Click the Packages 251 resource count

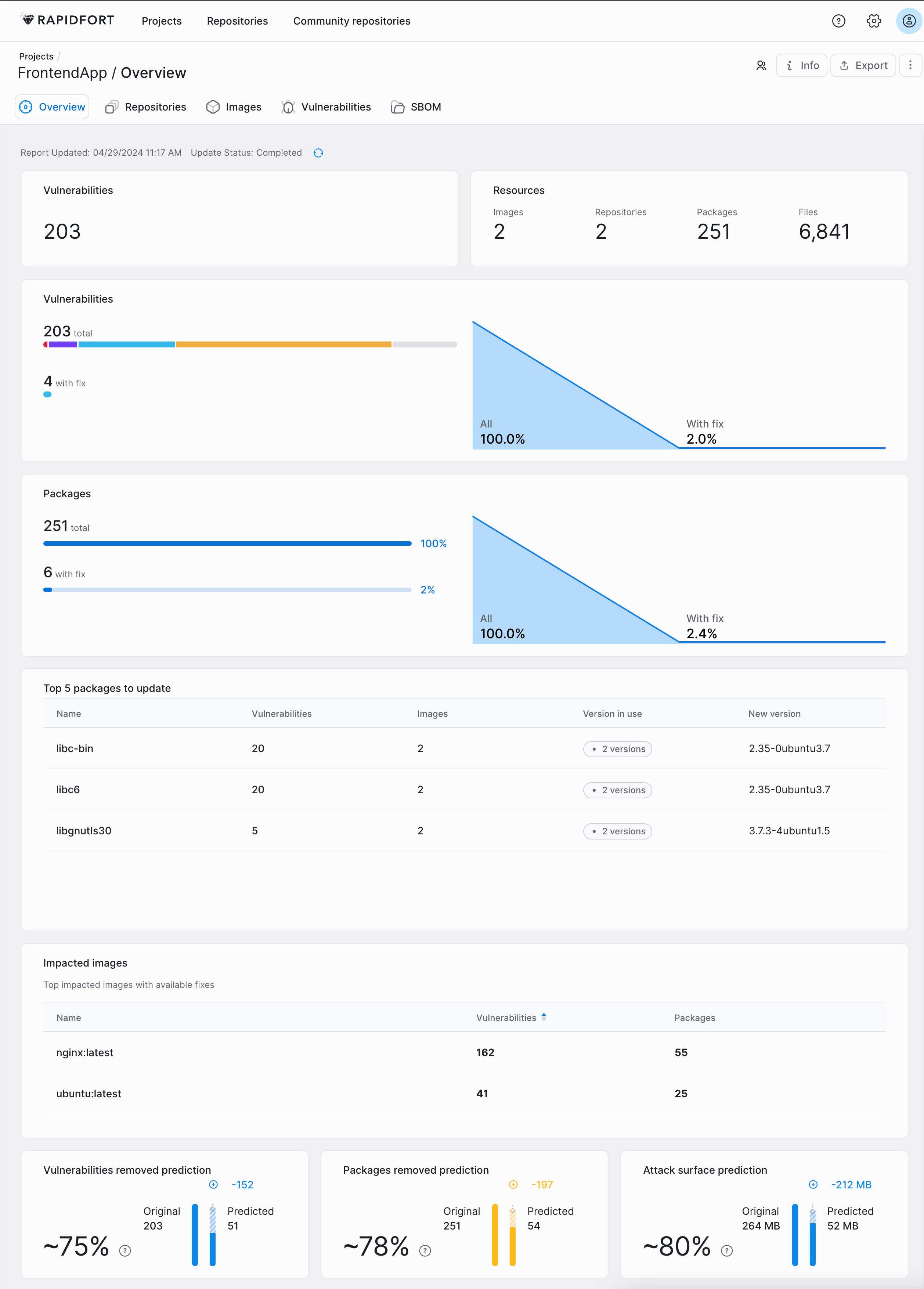click(x=714, y=231)
